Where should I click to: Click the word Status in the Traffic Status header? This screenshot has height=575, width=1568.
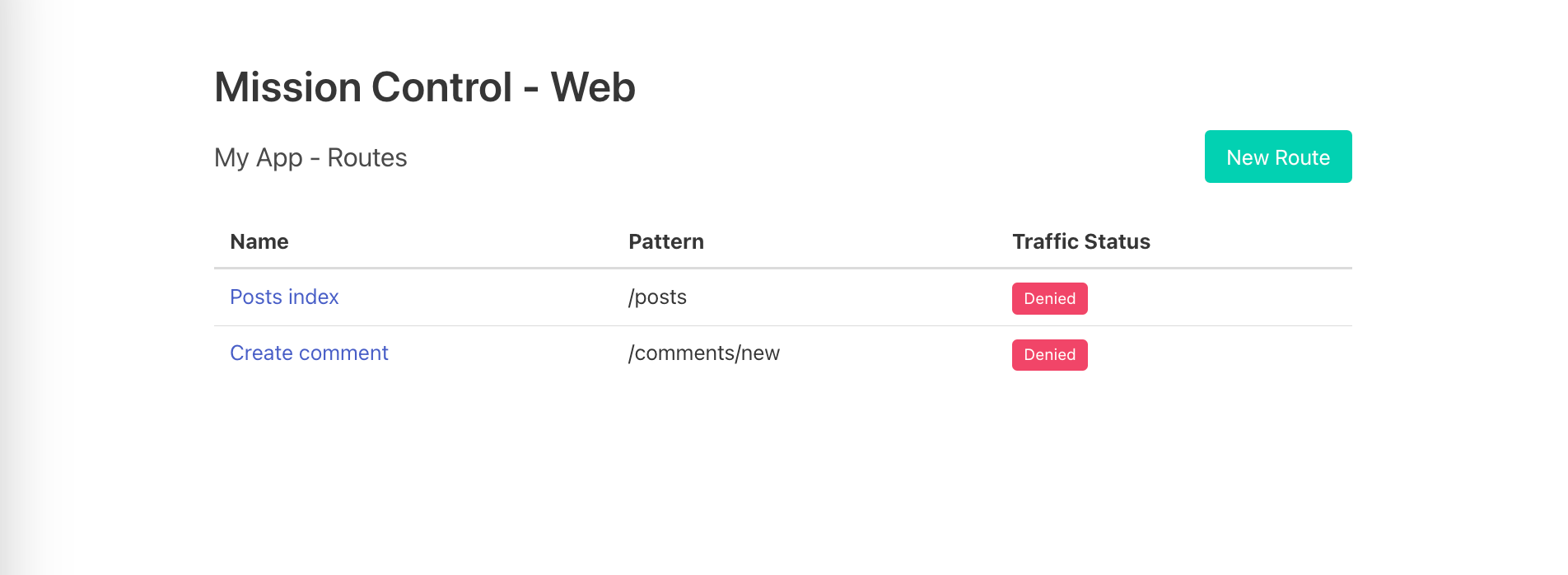coord(1118,242)
